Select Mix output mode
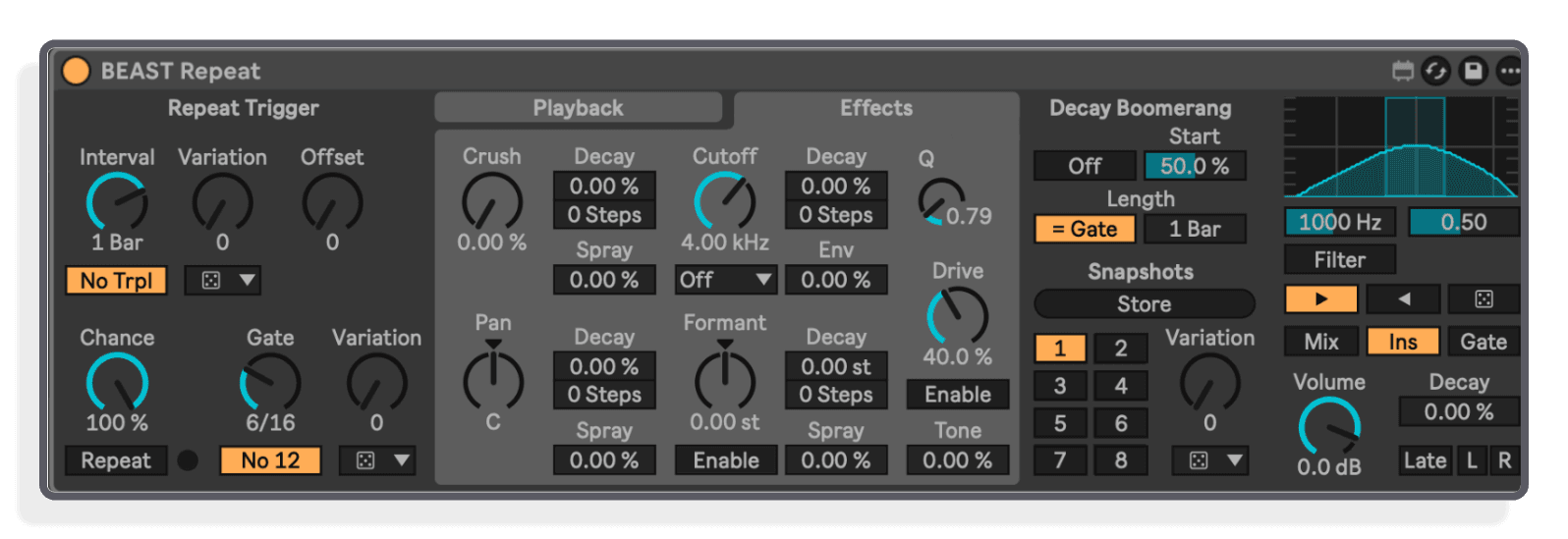This screenshot has height=539, width=1568. pyautogui.click(x=1321, y=342)
